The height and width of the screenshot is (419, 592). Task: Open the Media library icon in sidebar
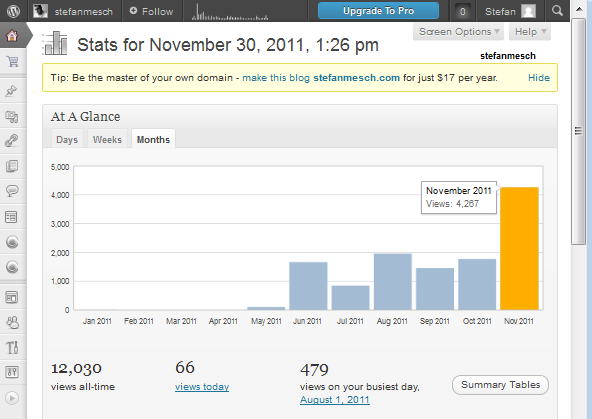(x=12, y=117)
